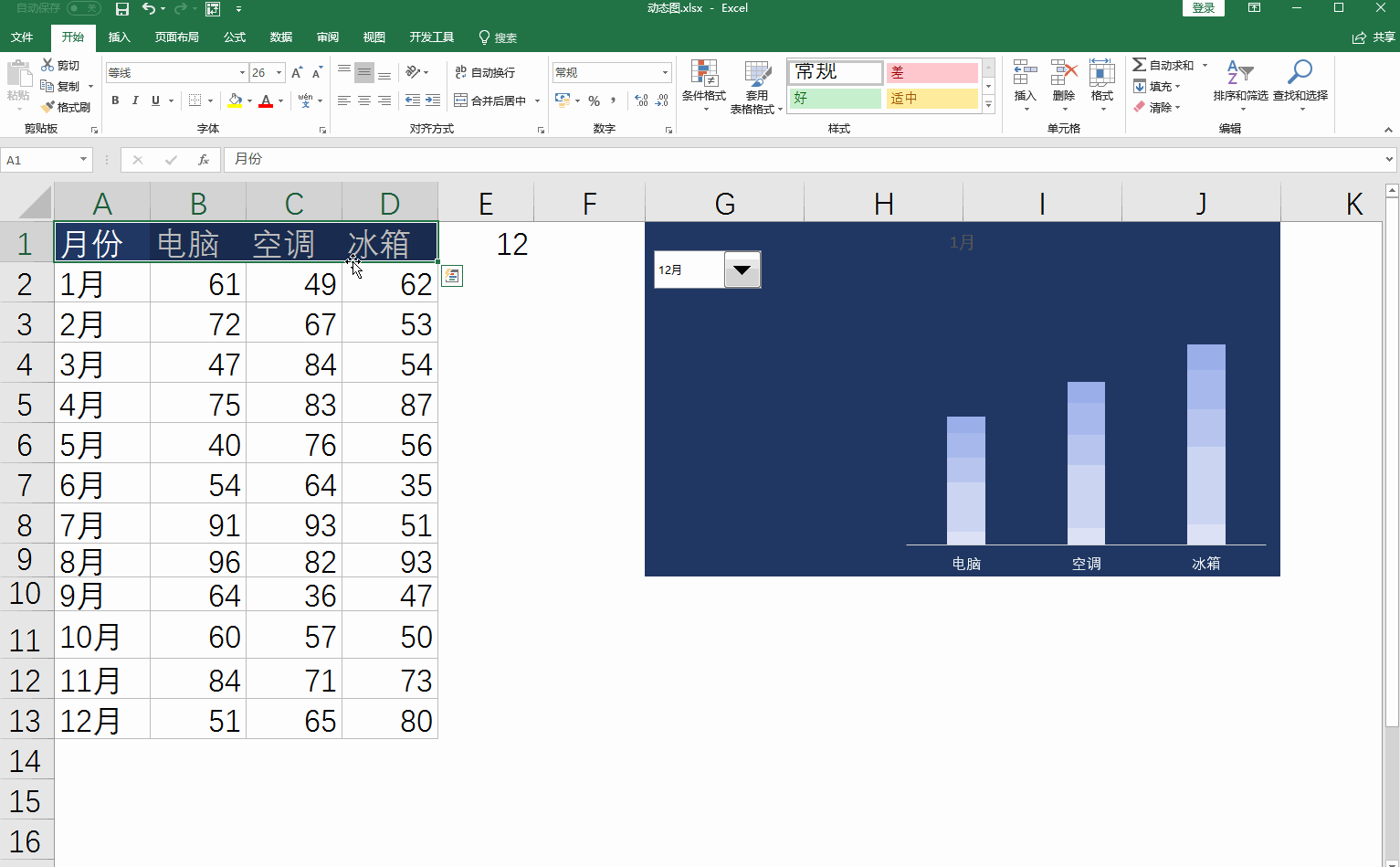Screen dimensions: 1400x867
Task: Switch to the Insert (插入) ribbon tab
Action: [119, 37]
